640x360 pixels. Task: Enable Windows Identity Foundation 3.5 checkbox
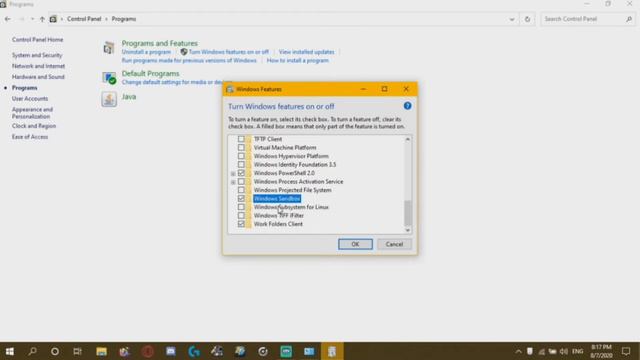241,164
